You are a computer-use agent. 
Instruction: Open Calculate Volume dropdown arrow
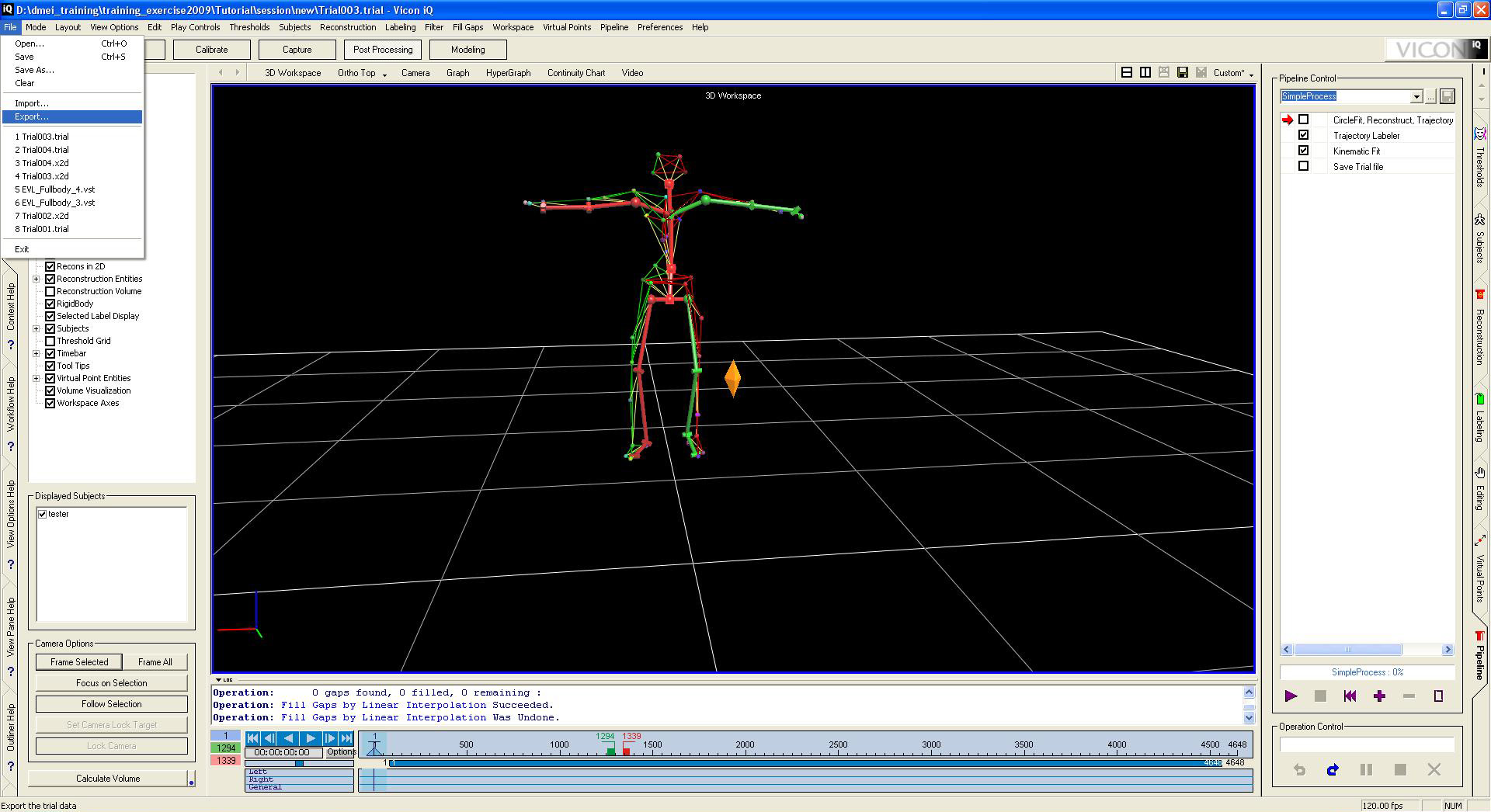point(191,779)
